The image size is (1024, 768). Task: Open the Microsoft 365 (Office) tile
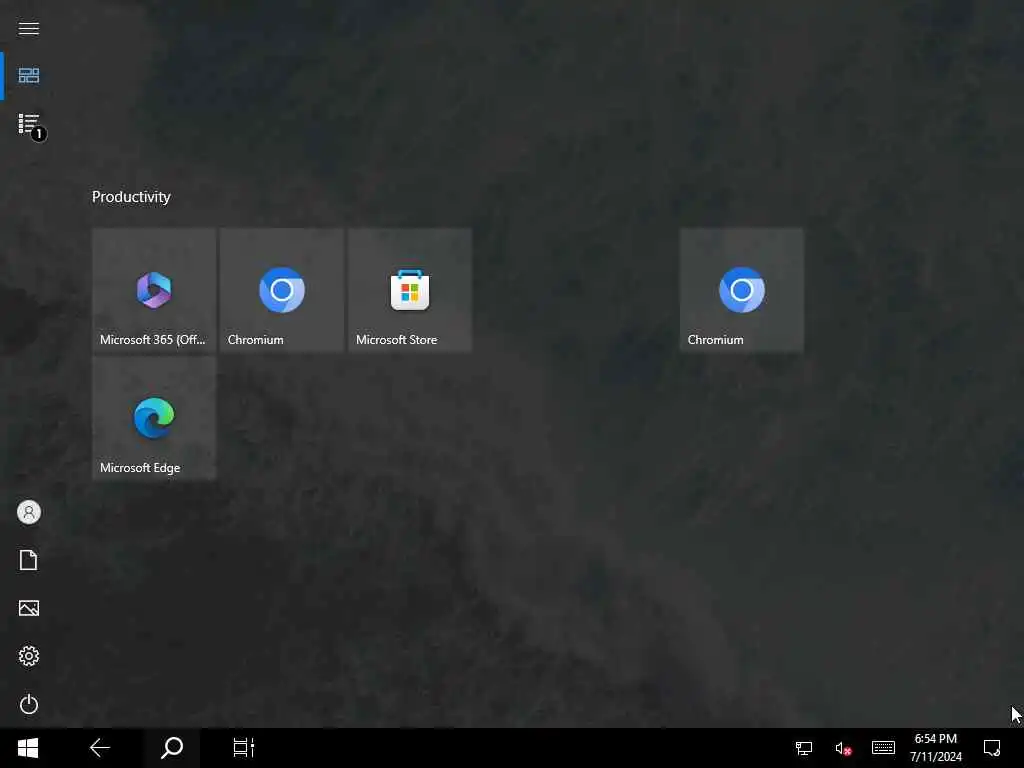[x=154, y=290]
